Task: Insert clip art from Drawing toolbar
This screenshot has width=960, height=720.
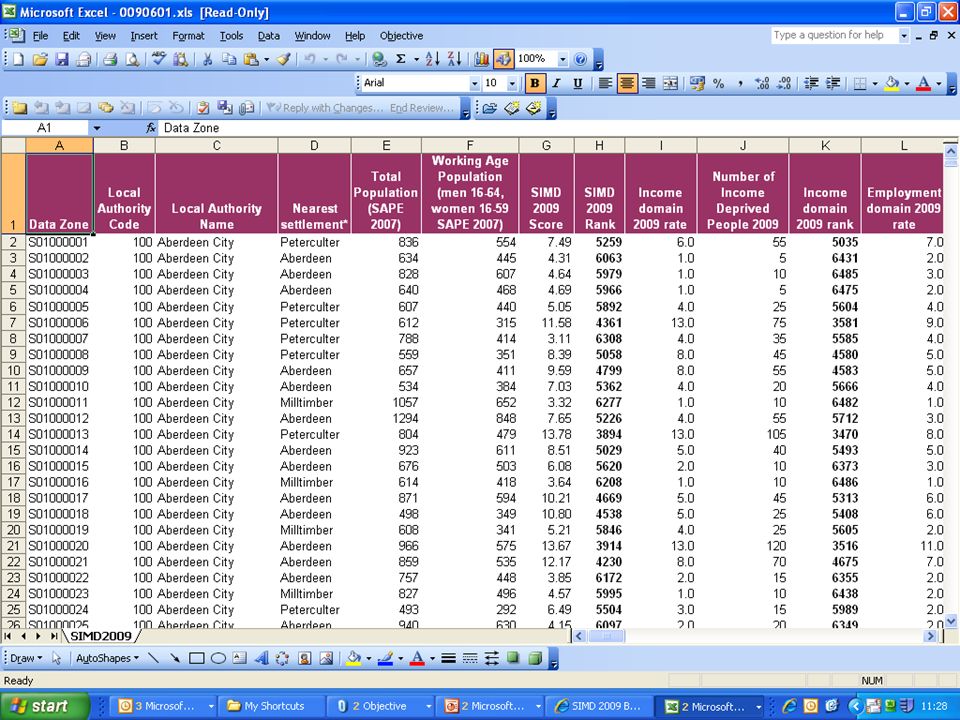Action: pyautogui.click(x=304, y=658)
